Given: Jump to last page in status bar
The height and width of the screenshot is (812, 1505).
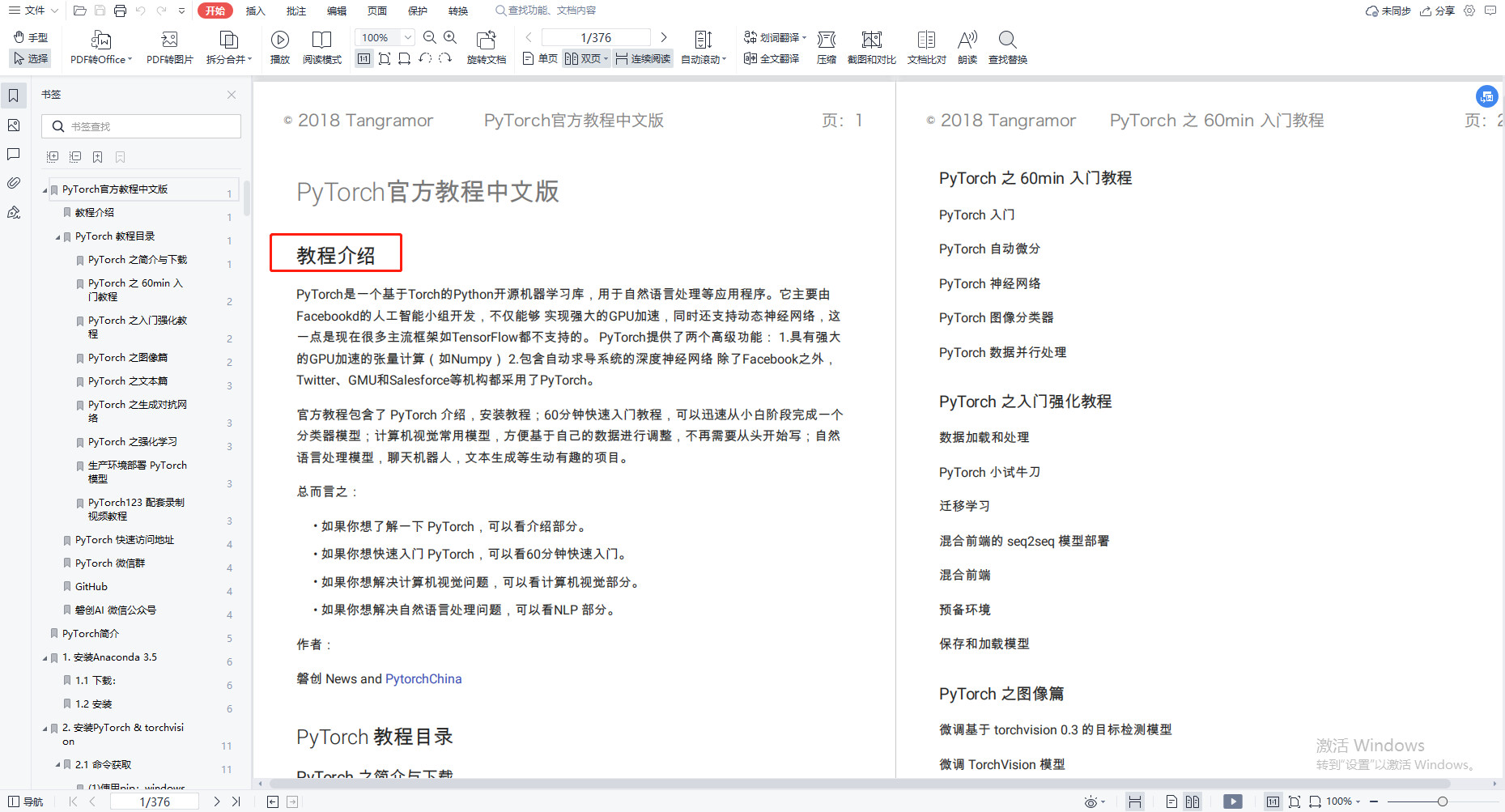Looking at the screenshot, I should (236, 801).
